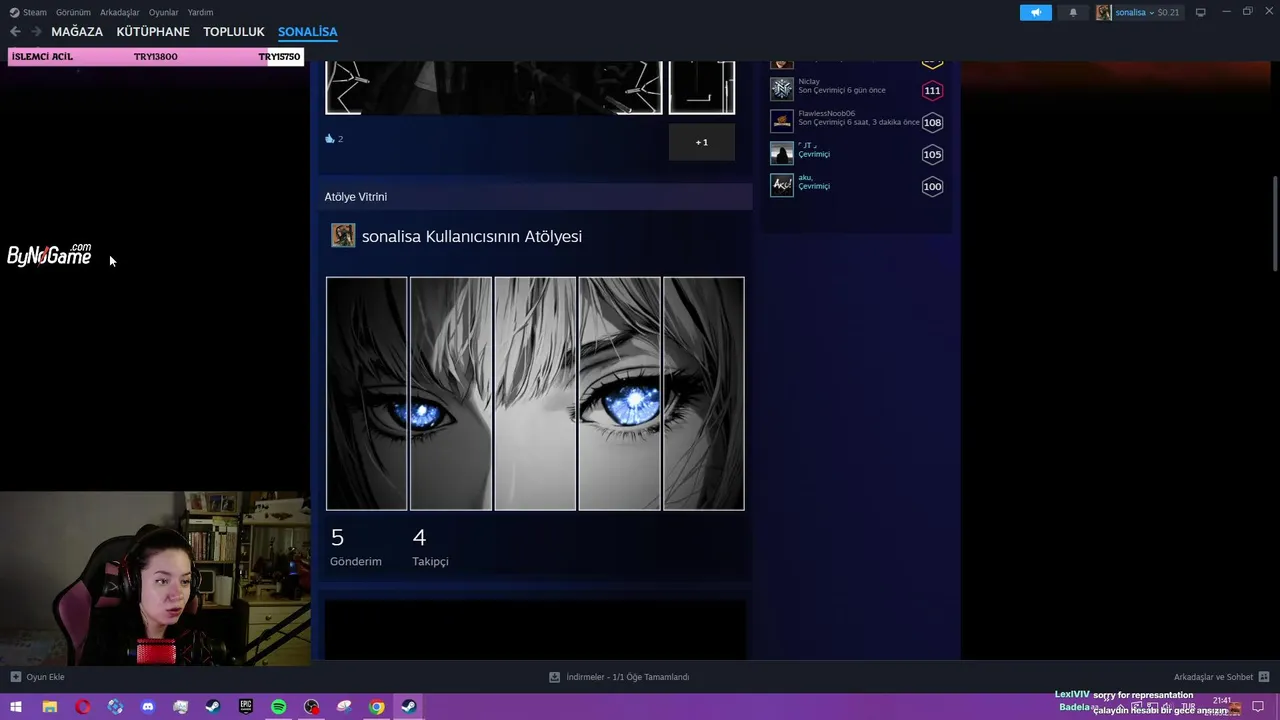1280x720 pixels.
Task: Open the fourth workshop artwork with right eye
Action: click(619, 394)
